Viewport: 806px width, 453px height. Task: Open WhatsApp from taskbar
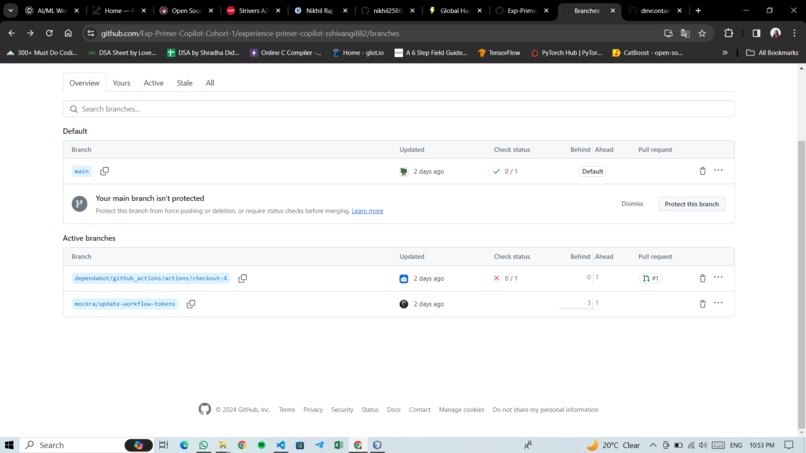[x=204, y=445]
